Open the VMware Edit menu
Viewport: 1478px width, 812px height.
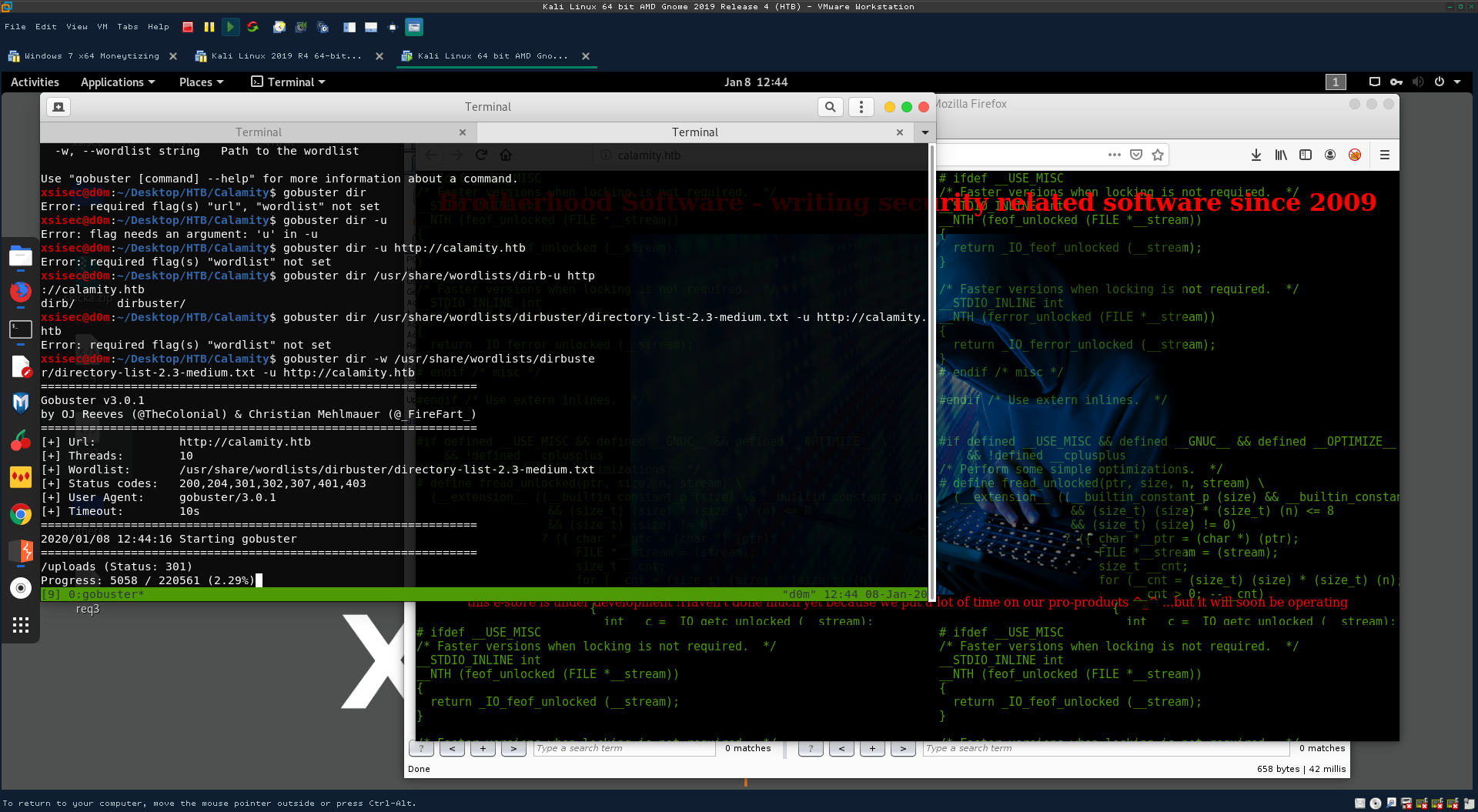point(46,27)
